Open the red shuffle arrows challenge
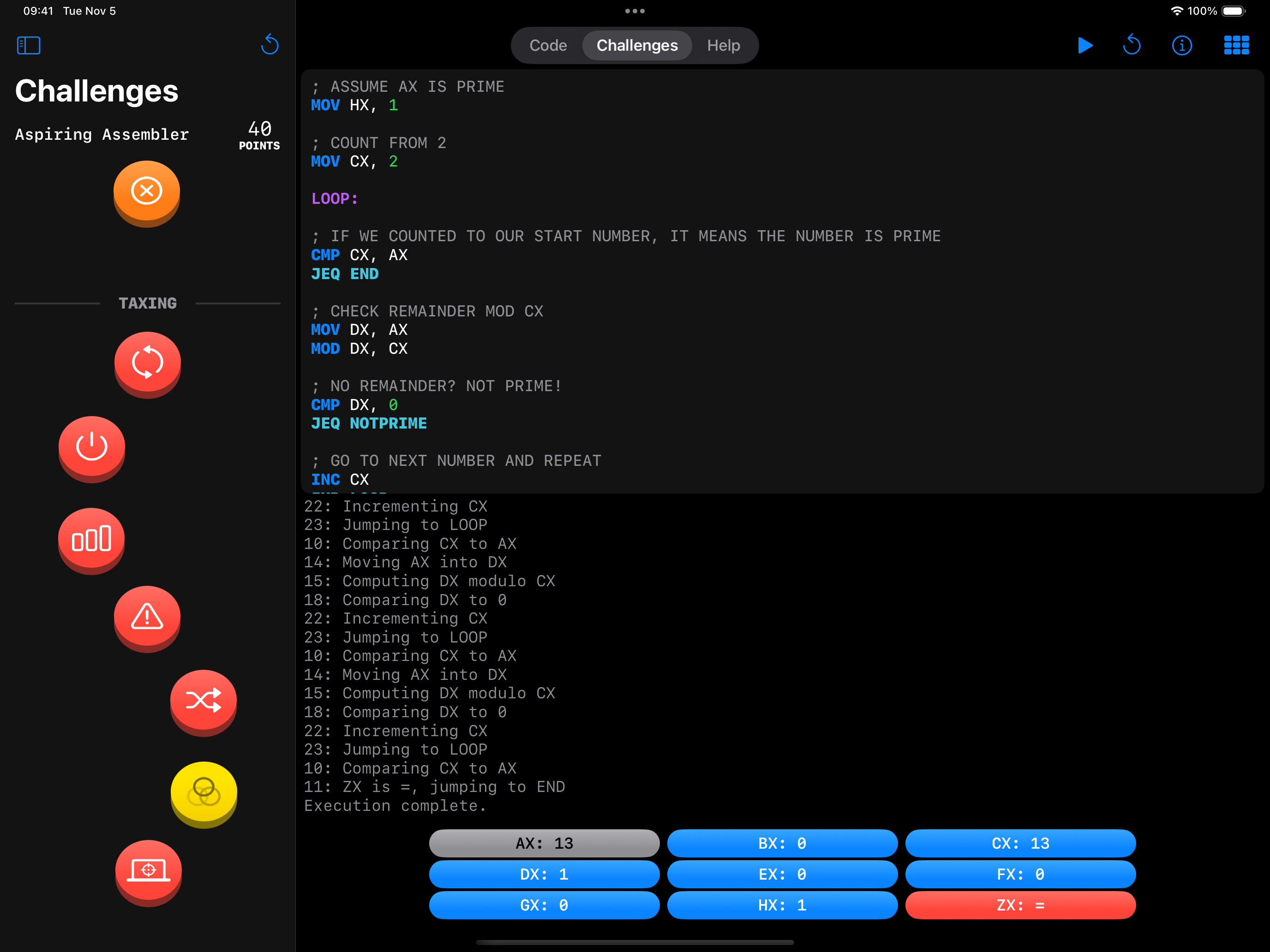The width and height of the screenshot is (1270, 952). (x=203, y=702)
